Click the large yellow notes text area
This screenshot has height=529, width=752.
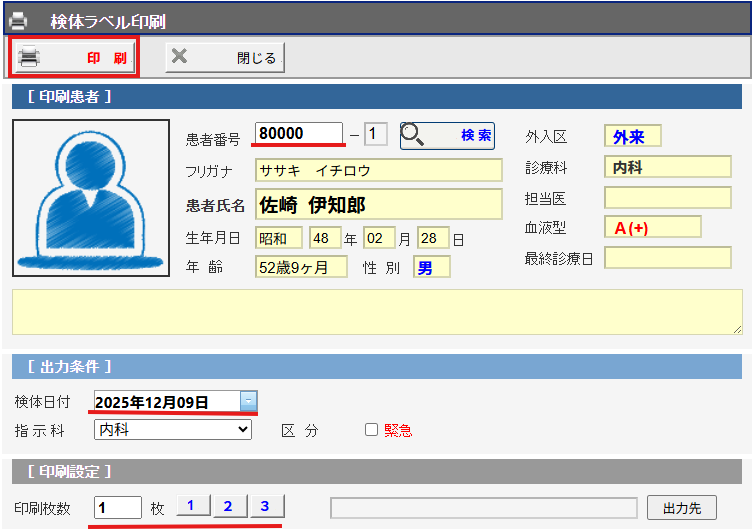[x=377, y=312]
